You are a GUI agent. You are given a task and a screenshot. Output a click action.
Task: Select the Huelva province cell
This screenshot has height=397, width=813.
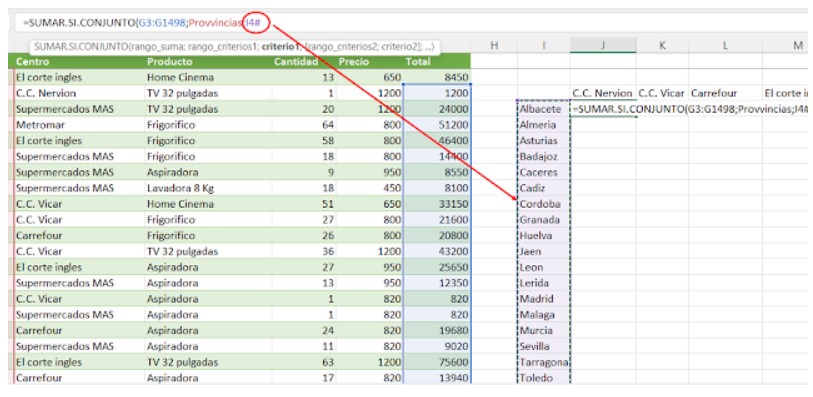click(x=543, y=236)
